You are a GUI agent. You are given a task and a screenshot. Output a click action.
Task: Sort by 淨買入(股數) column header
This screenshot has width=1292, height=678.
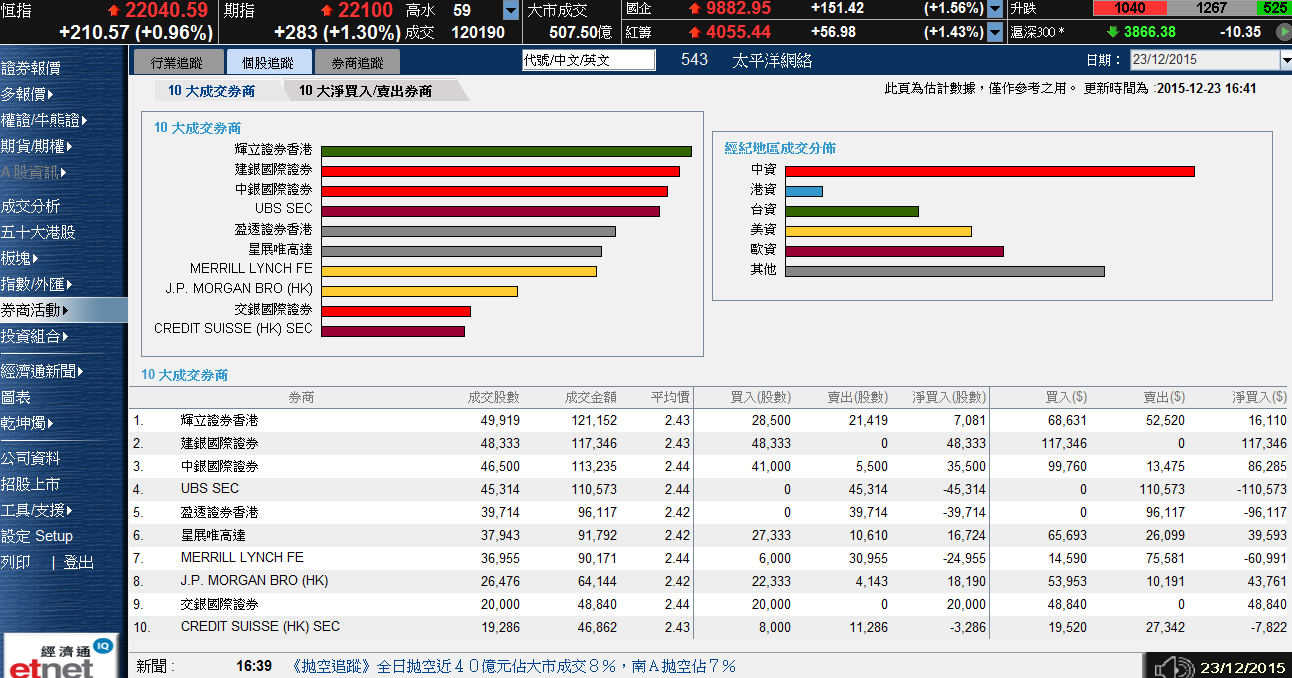(949, 397)
